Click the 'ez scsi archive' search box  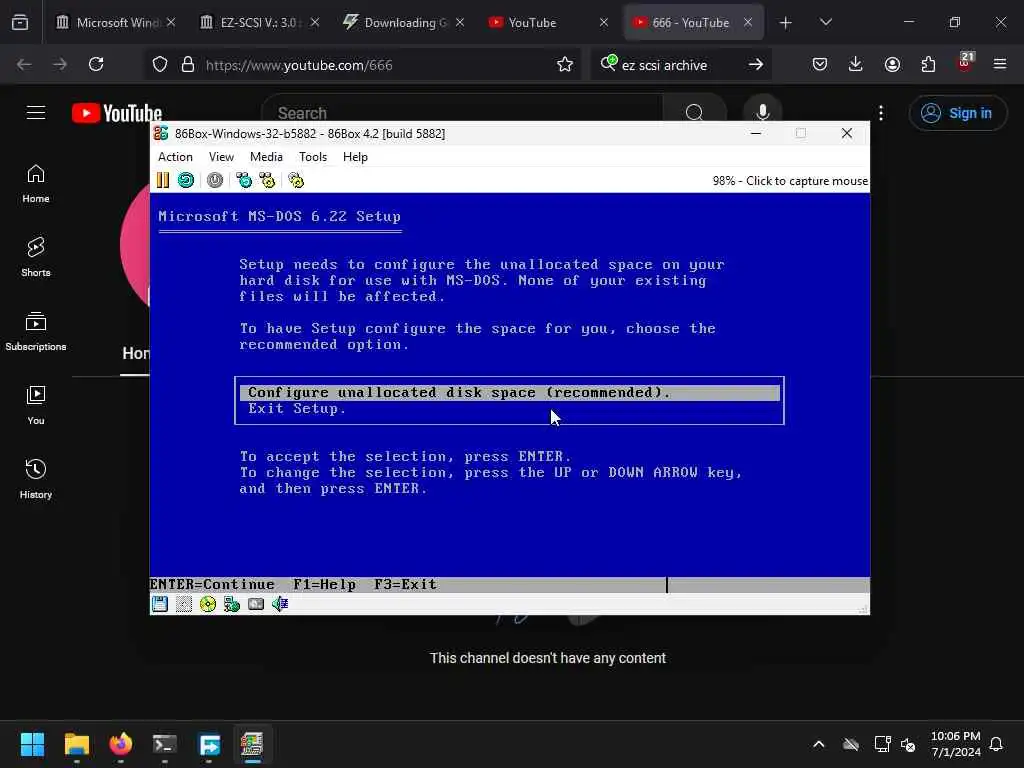point(679,65)
